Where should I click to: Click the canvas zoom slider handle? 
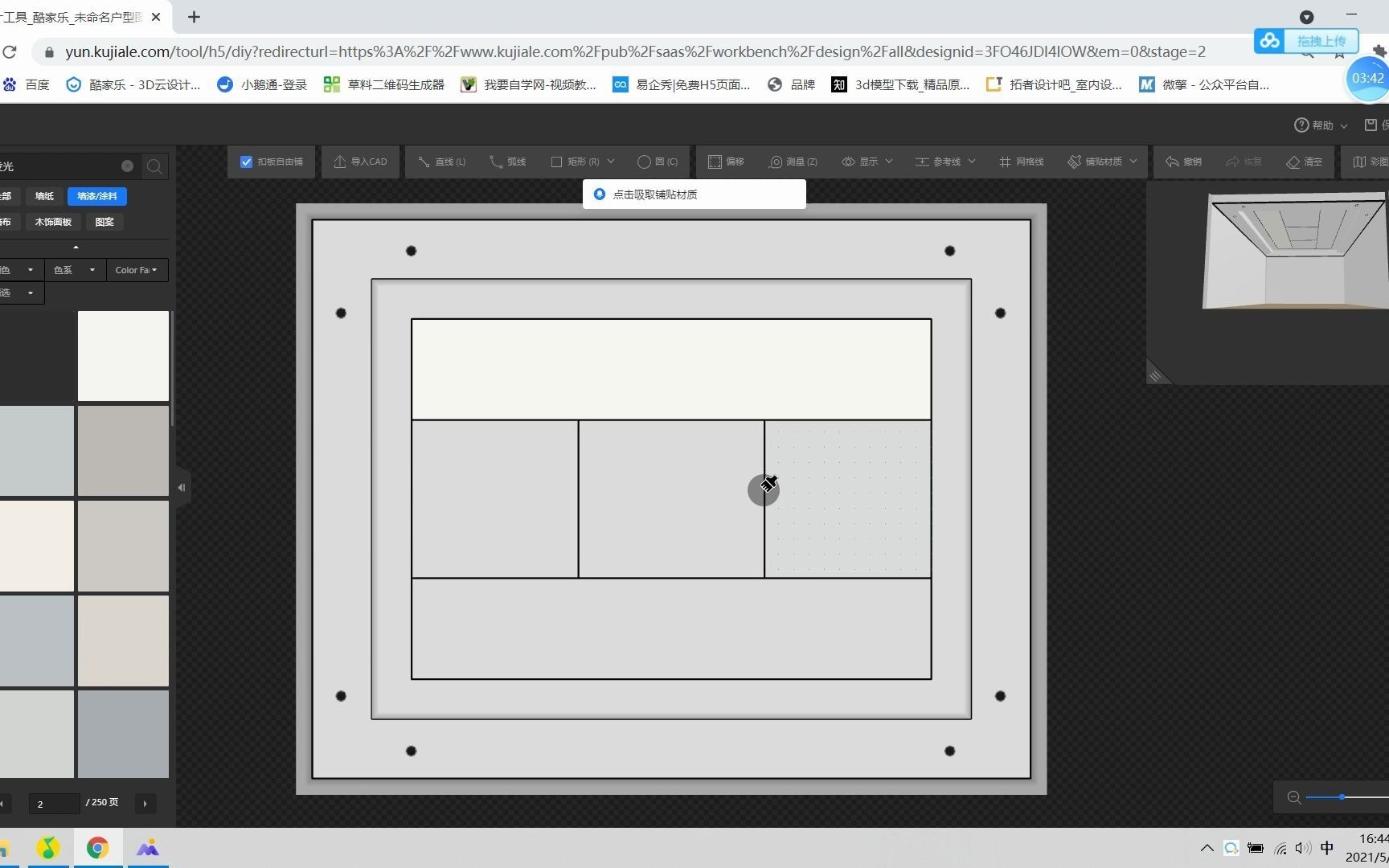[1342, 797]
